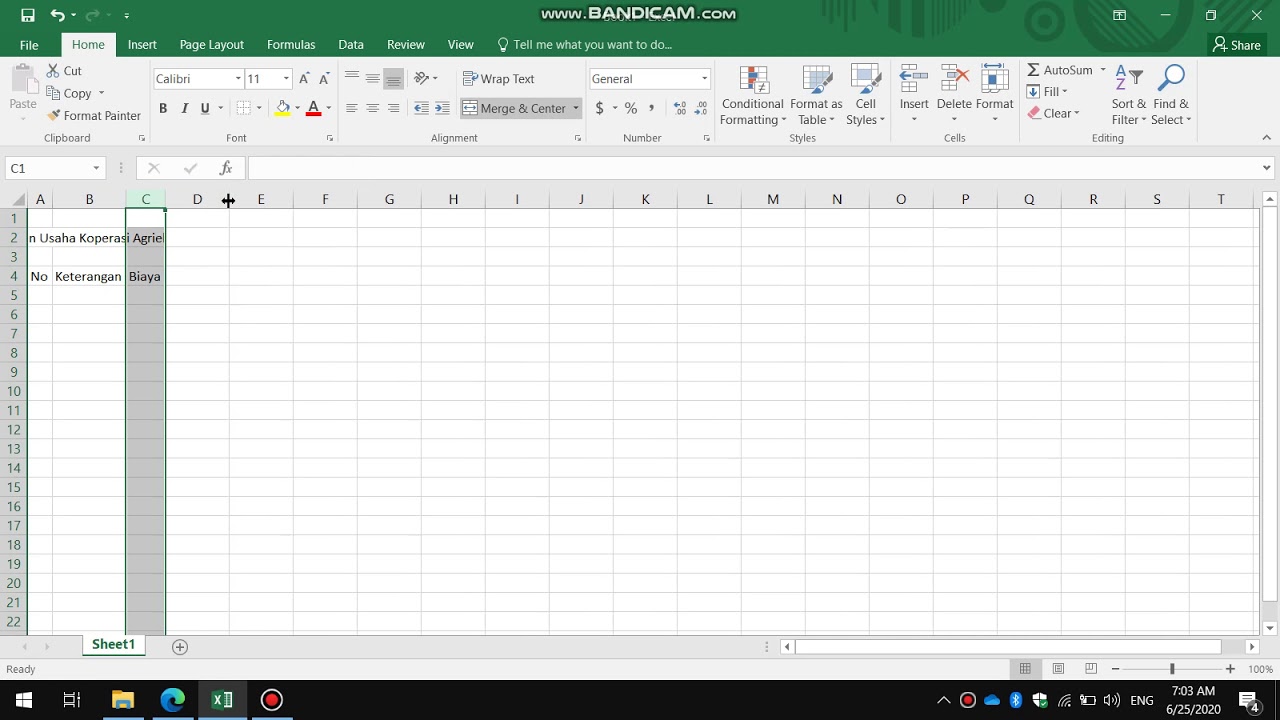Apply the borders icon
The height and width of the screenshot is (720, 1280).
pos(244,108)
